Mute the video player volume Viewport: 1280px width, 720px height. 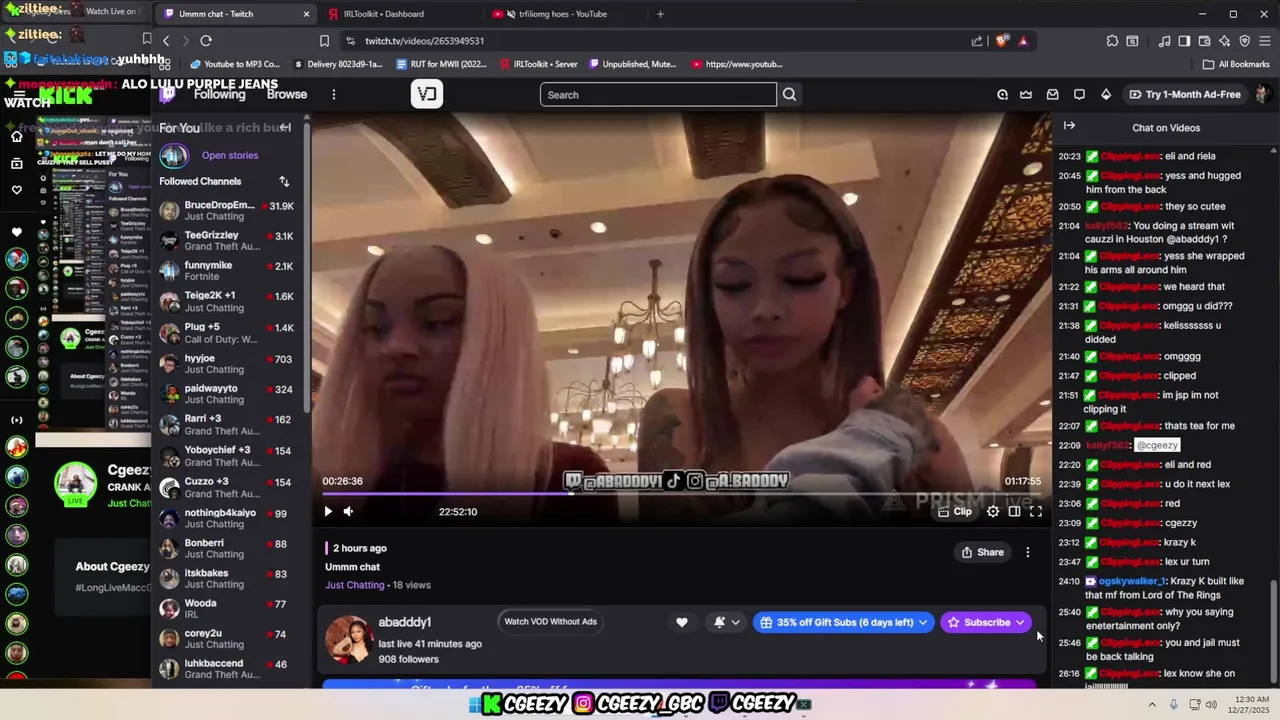click(348, 511)
